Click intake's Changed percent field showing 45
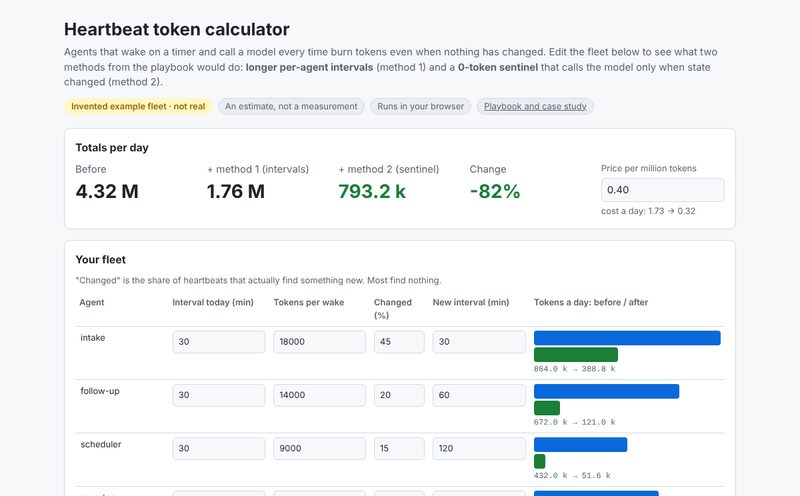Viewport: 800px width, 496px height. click(399, 342)
